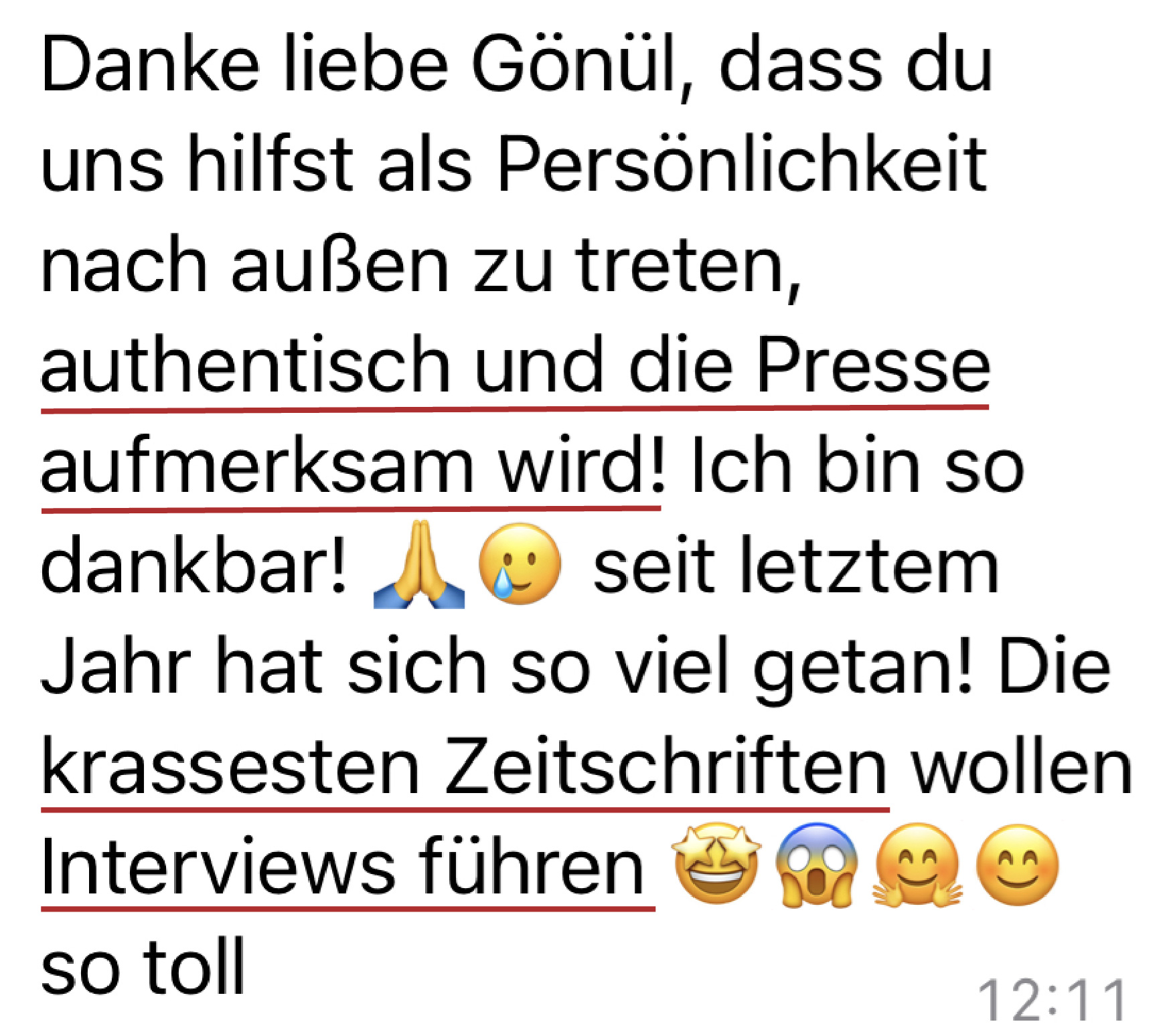
Task: Click the underlined word Presse
Action: coord(873,365)
